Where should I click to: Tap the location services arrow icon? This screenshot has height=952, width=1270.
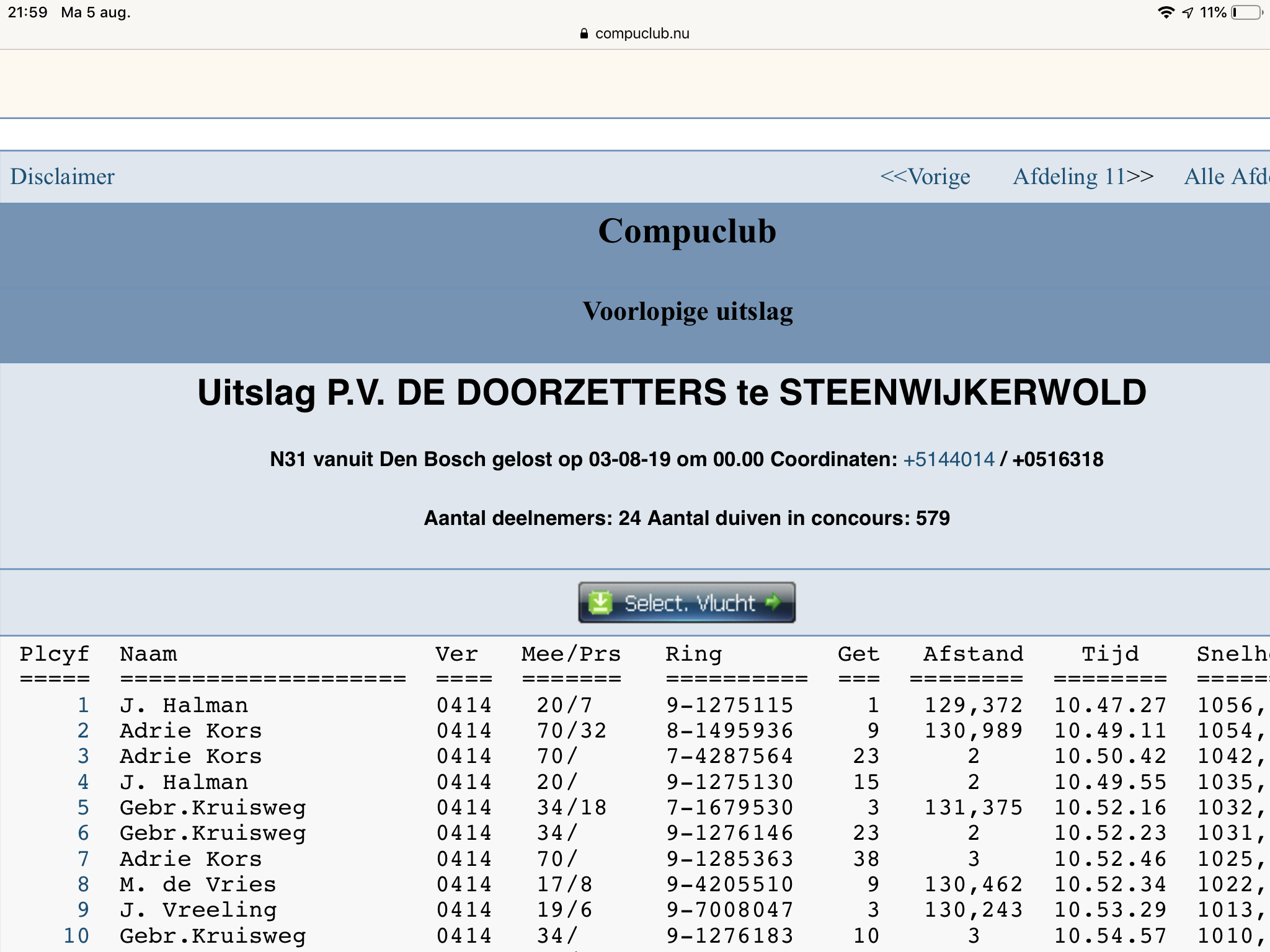[x=1188, y=12]
